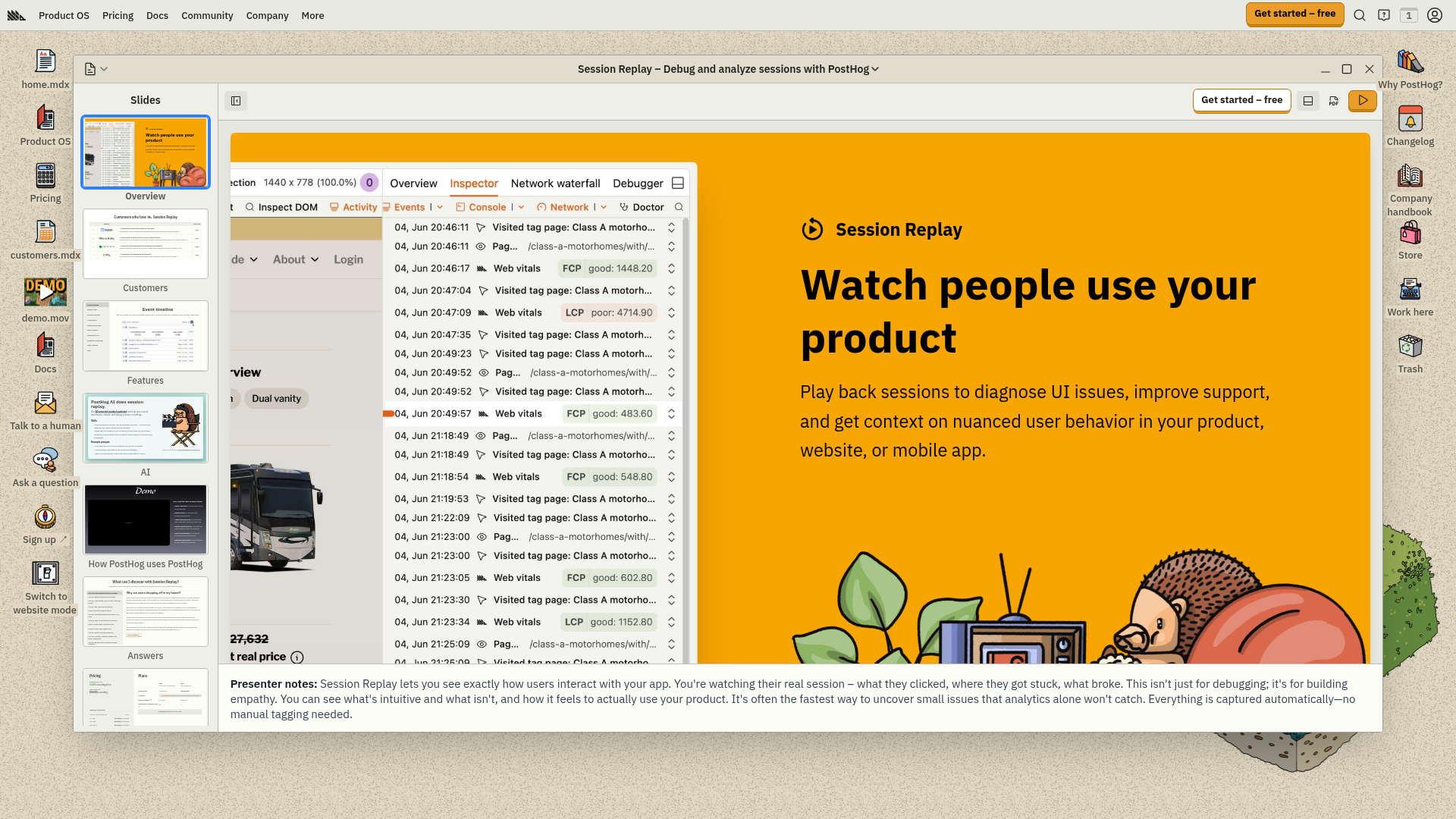Expand the Session Replay window title dropdown

click(x=728, y=69)
